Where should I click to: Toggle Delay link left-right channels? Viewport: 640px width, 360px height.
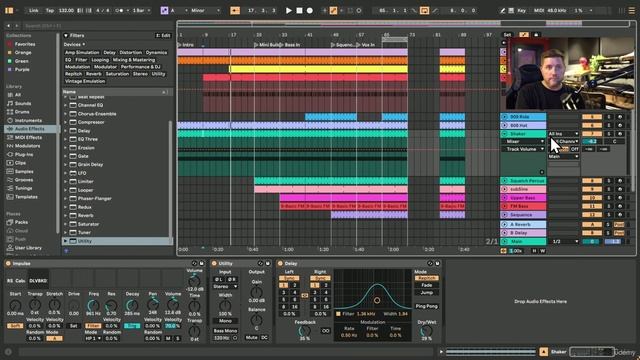pyautogui.click(x=304, y=295)
